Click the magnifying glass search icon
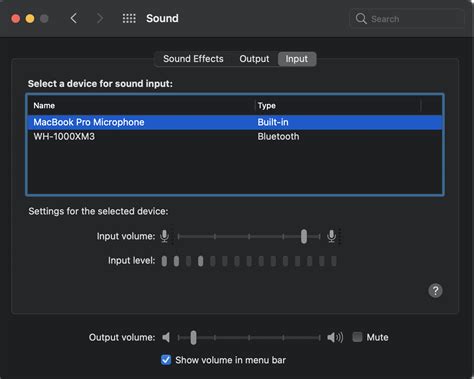 [x=361, y=19]
